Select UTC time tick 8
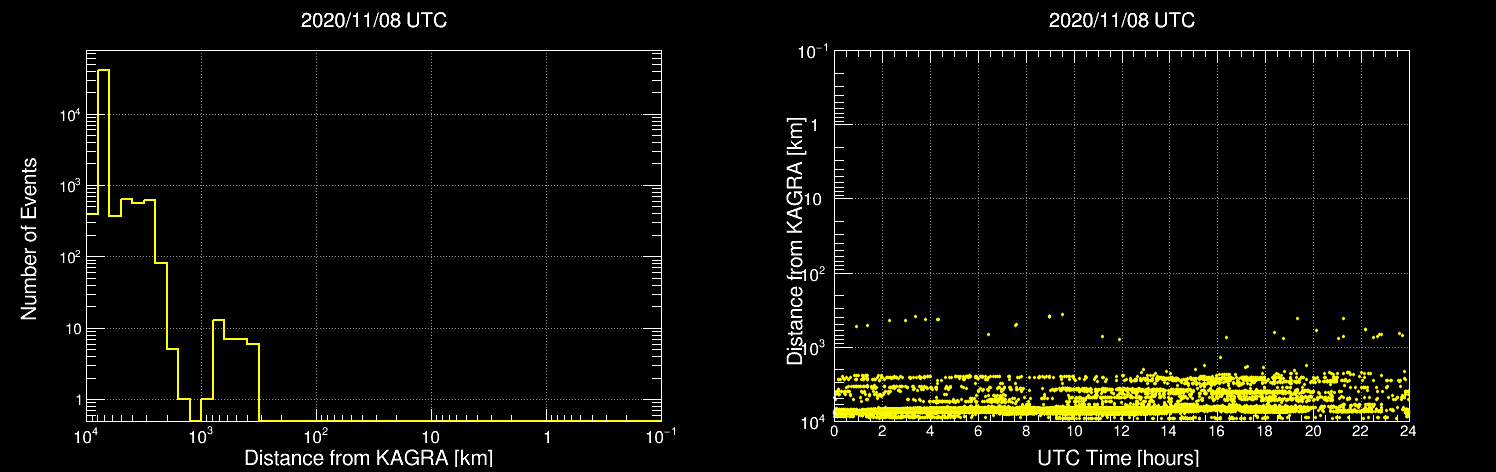Screen dimensions: 1496x472 click(1025, 432)
